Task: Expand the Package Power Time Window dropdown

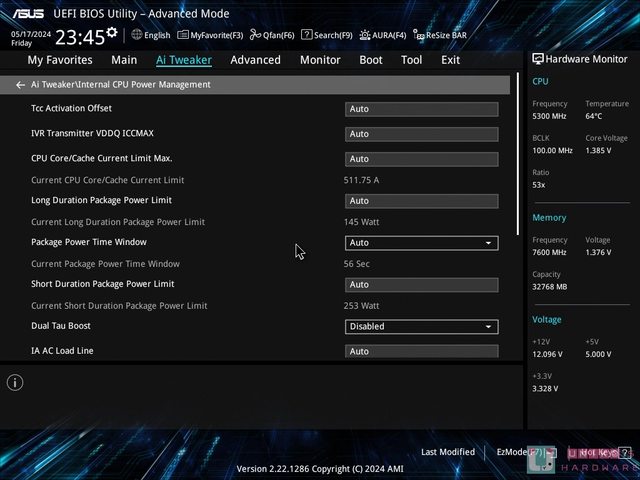Action: coord(421,243)
